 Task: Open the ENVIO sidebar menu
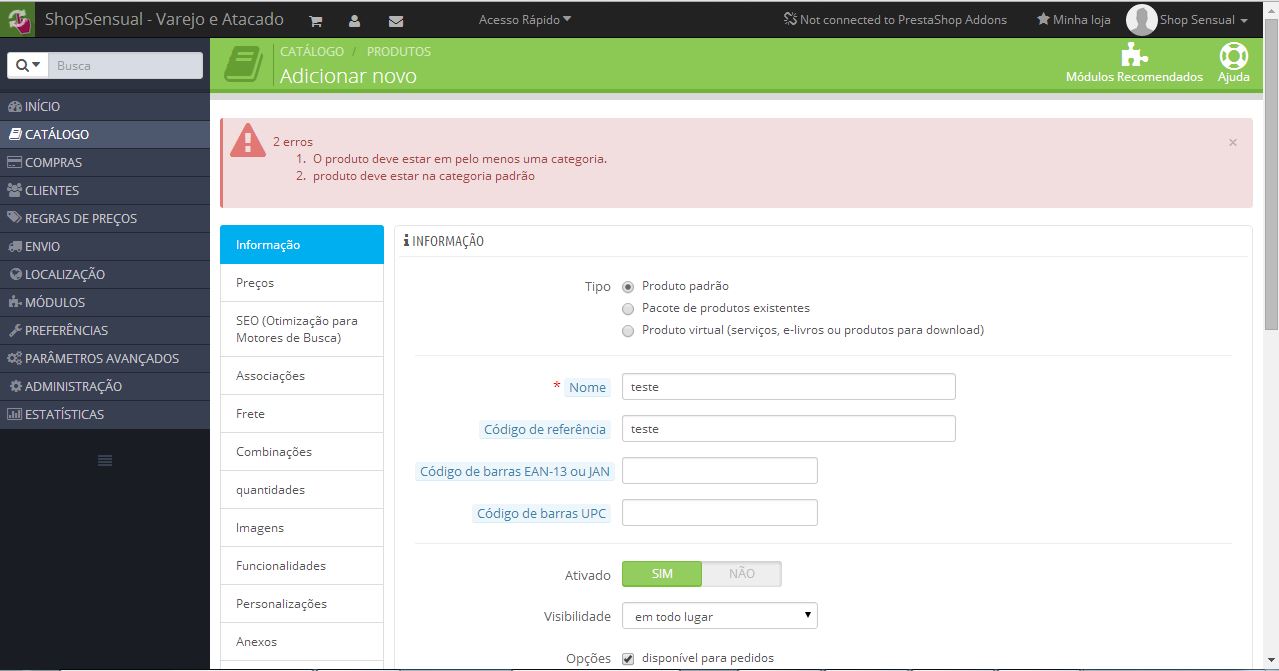click(x=105, y=246)
